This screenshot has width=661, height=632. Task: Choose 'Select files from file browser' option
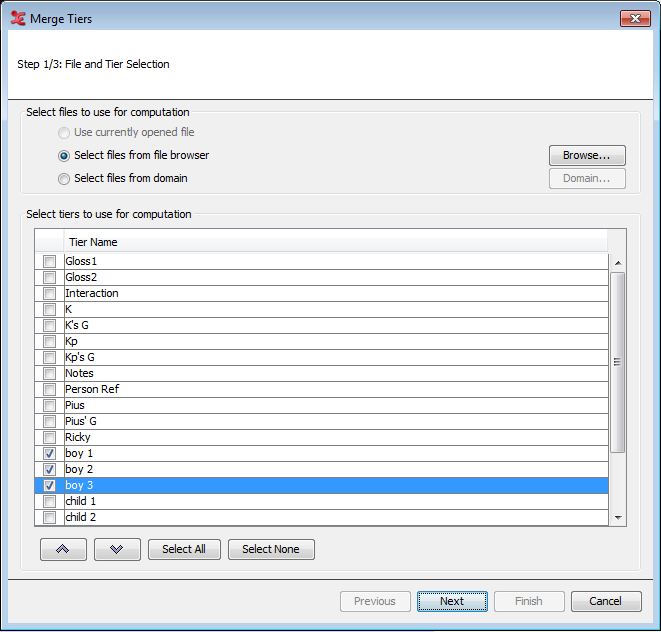coord(64,156)
